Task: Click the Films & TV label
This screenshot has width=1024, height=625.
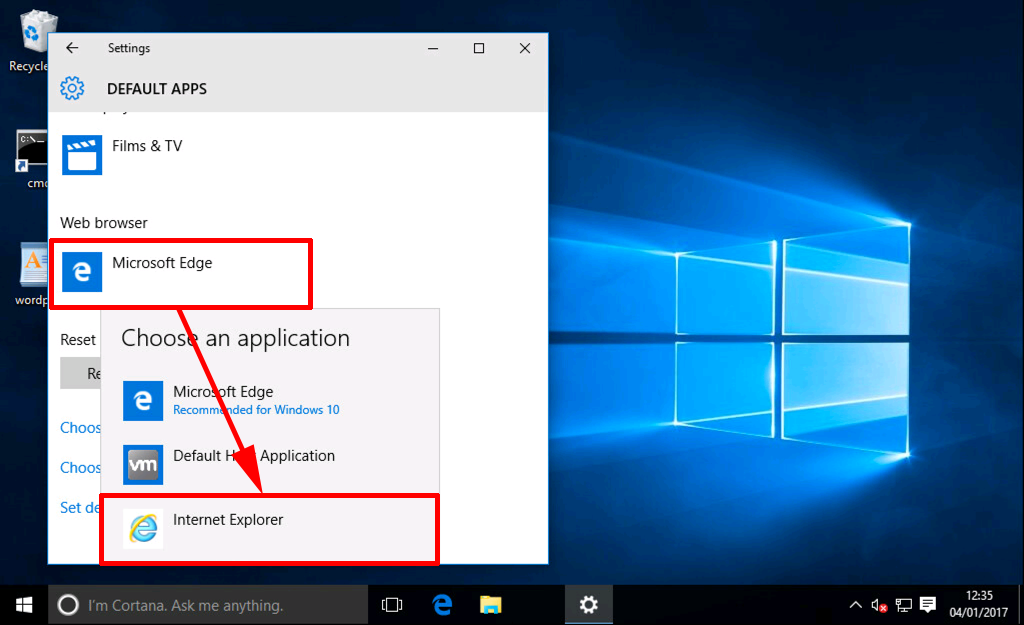Action: 147,146
